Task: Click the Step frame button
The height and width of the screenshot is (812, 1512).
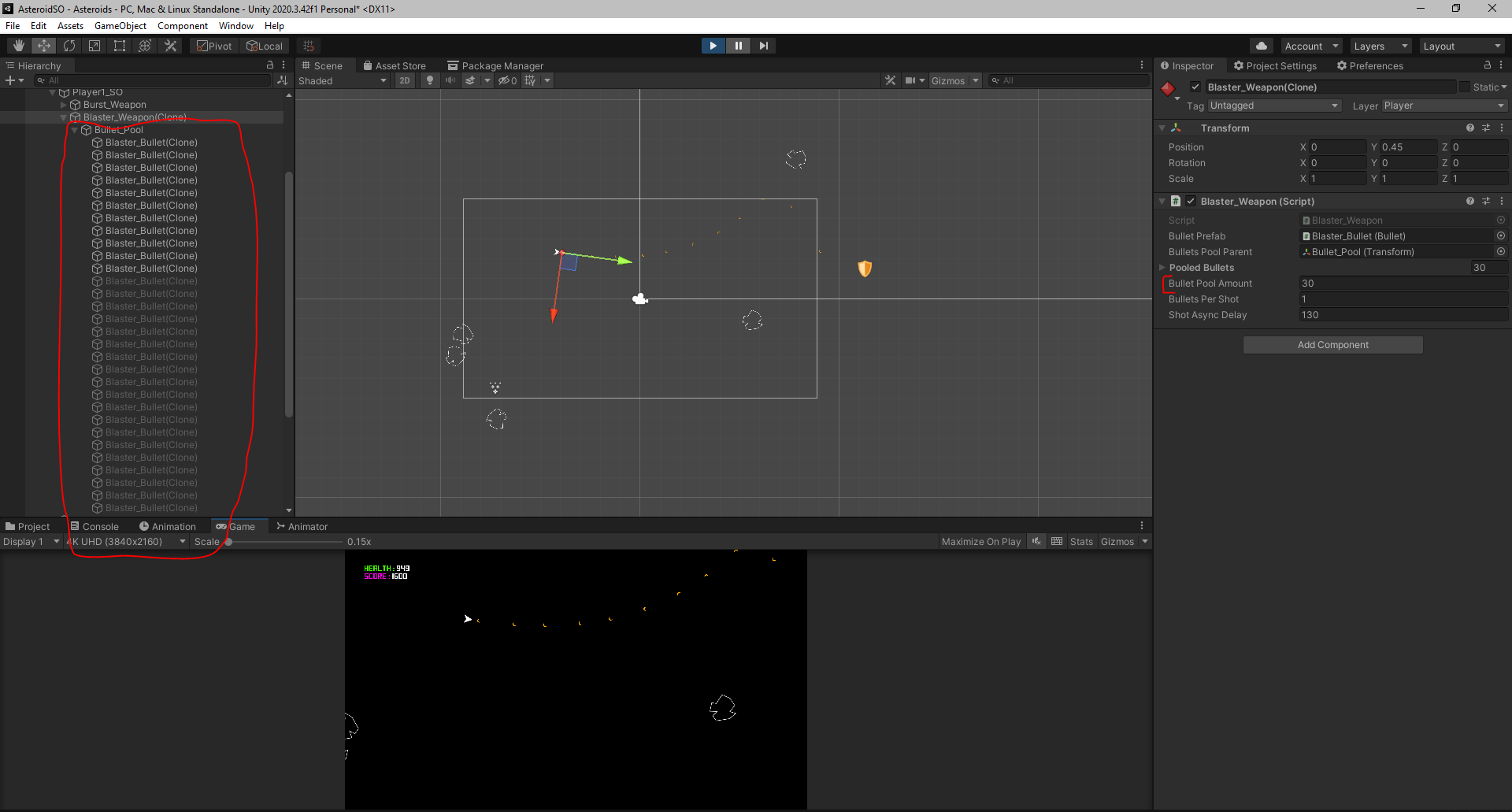Action: pyautogui.click(x=763, y=46)
